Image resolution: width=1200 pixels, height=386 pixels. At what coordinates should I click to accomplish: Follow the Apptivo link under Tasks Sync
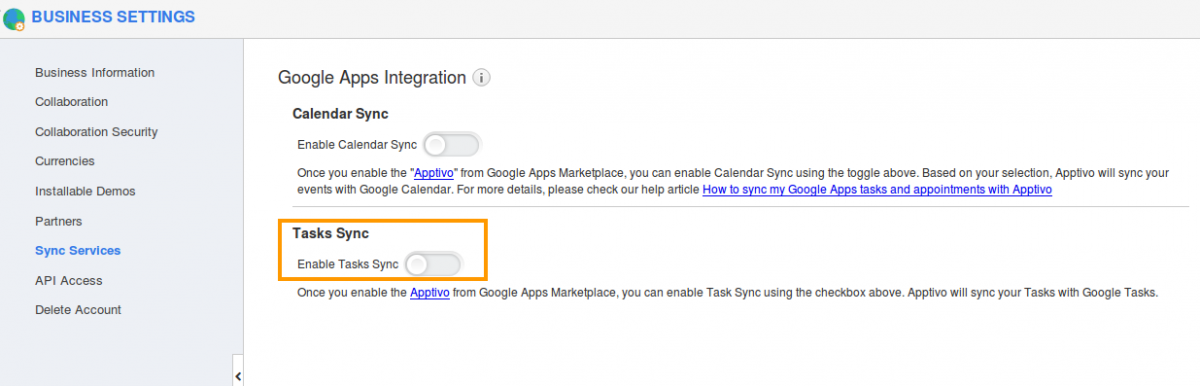coord(430,293)
